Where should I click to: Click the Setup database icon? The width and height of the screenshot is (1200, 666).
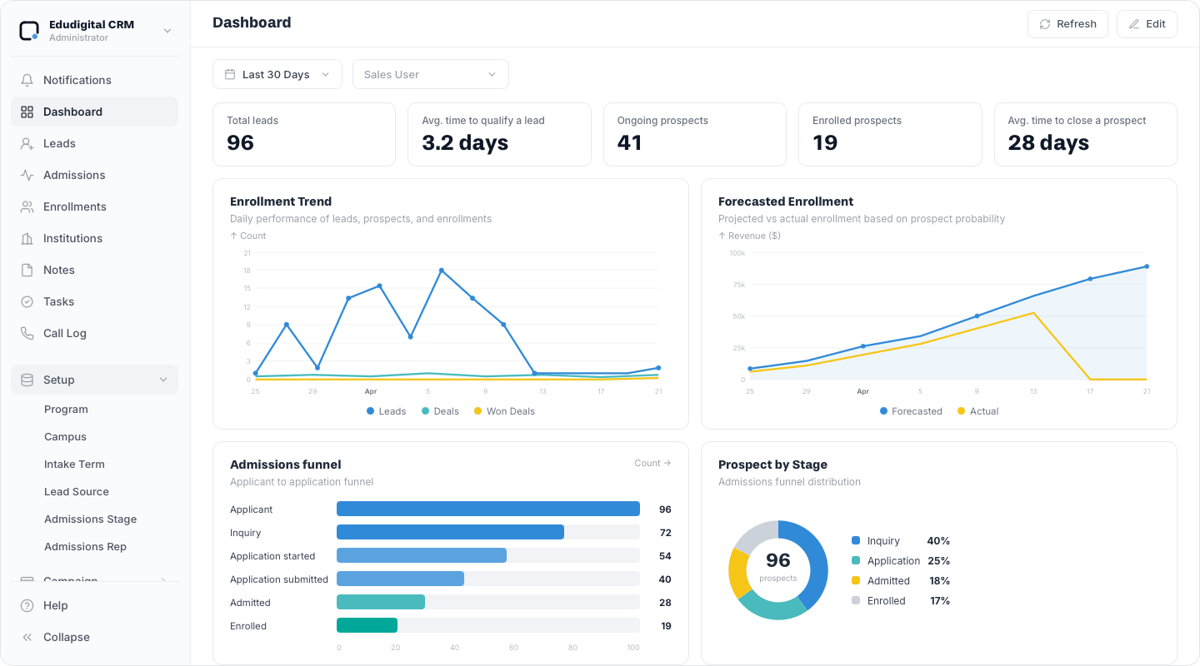pos(27,380)
